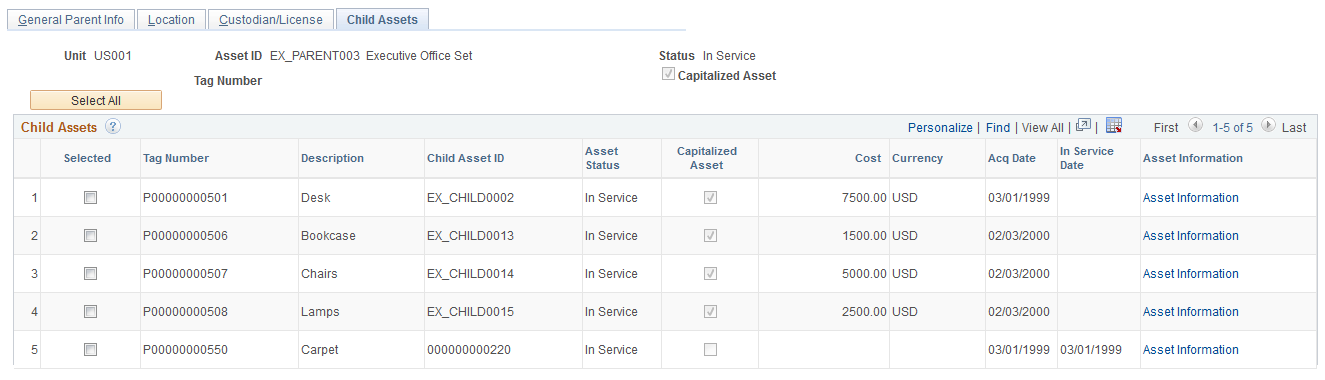Select checkbox for Desk row
The height and width of the screenshot is (380, 1325).
[90, 198]
